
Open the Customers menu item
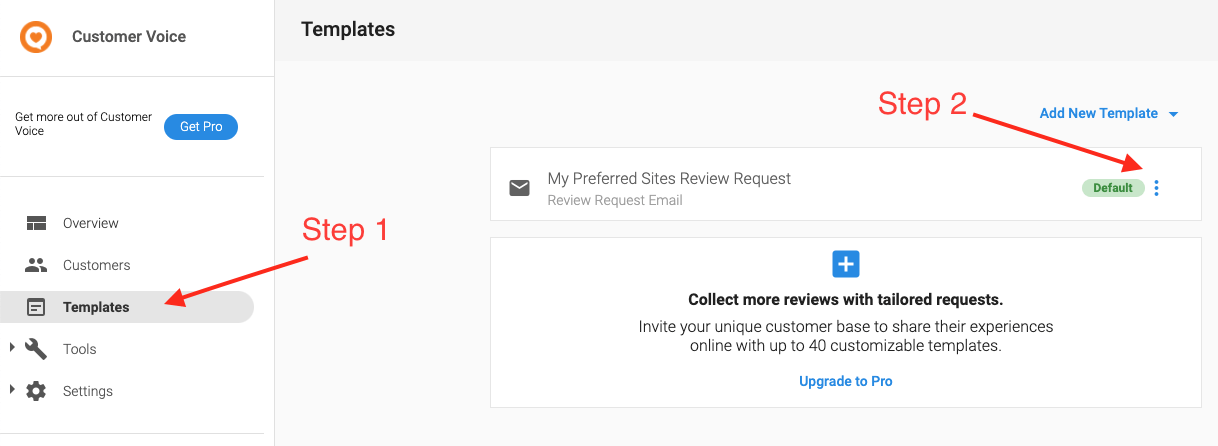[x=97, y=265]
